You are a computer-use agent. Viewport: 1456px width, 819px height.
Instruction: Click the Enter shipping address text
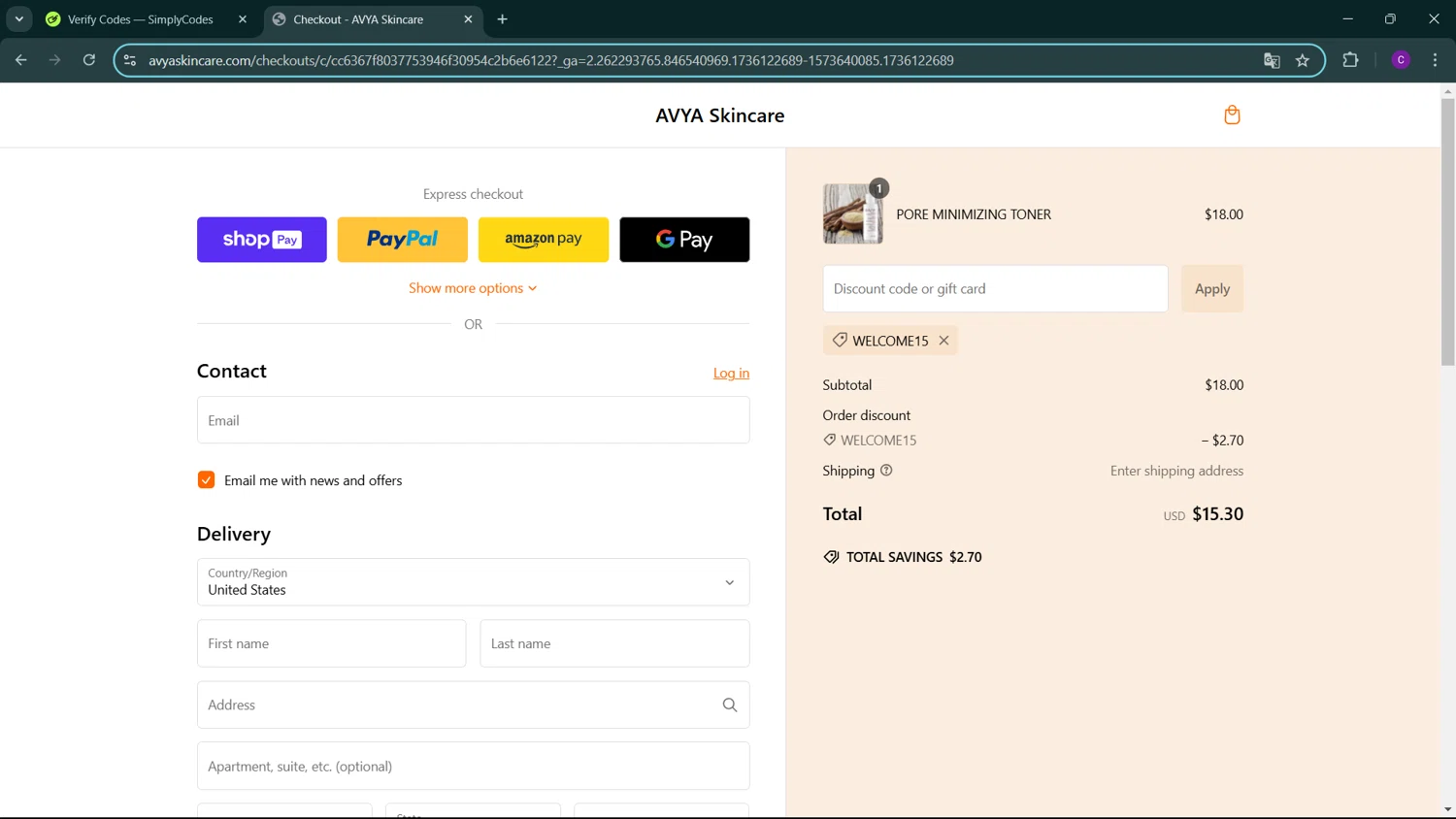click(1176, 471)
